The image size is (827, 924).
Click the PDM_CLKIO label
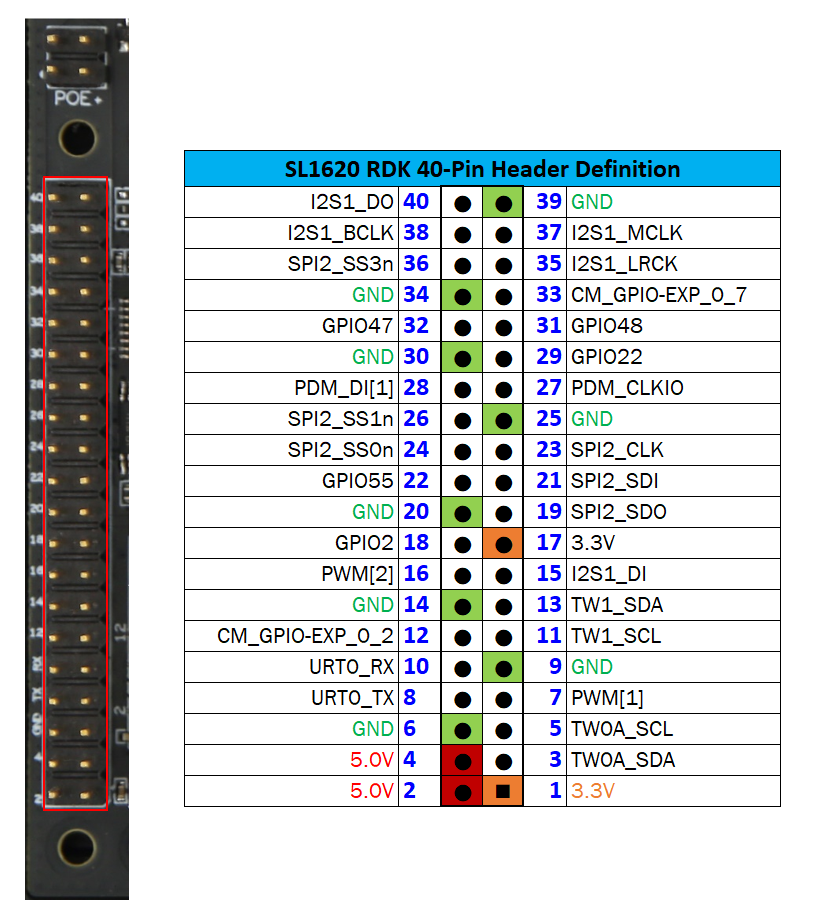click(x=627, y=388)
